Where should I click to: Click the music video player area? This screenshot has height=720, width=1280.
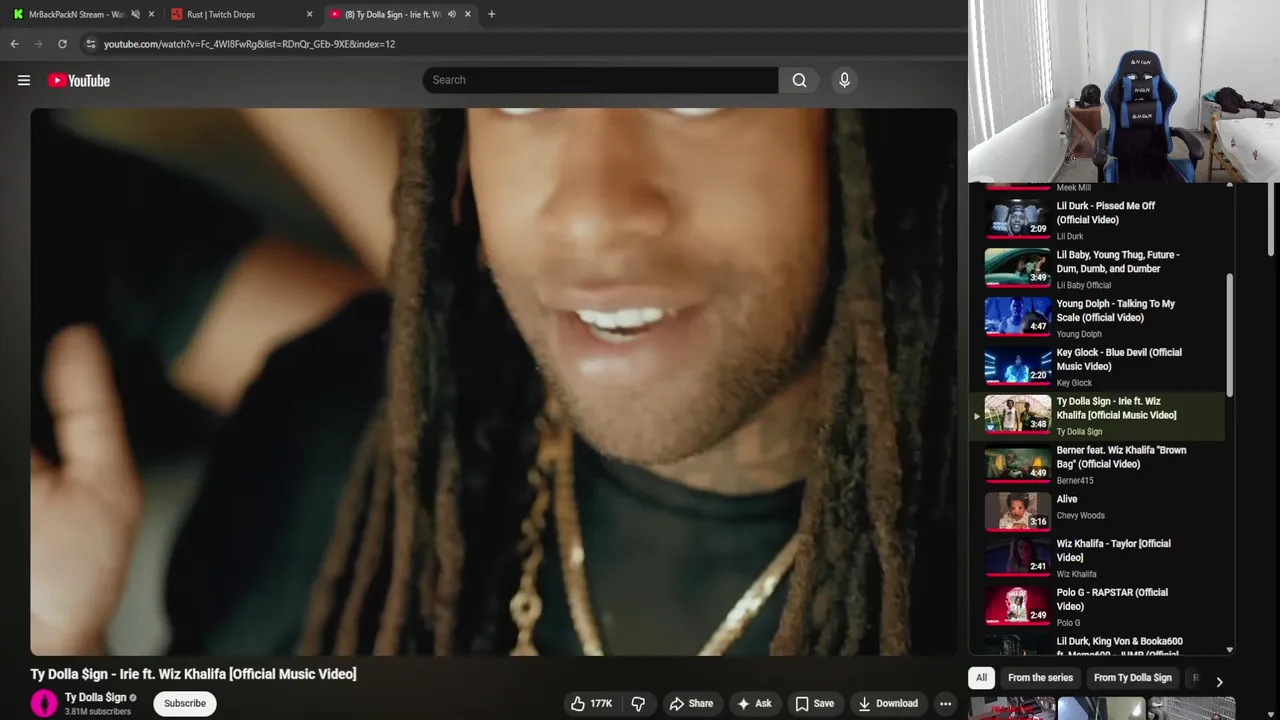pyautogui.click(x=493, y=382)
